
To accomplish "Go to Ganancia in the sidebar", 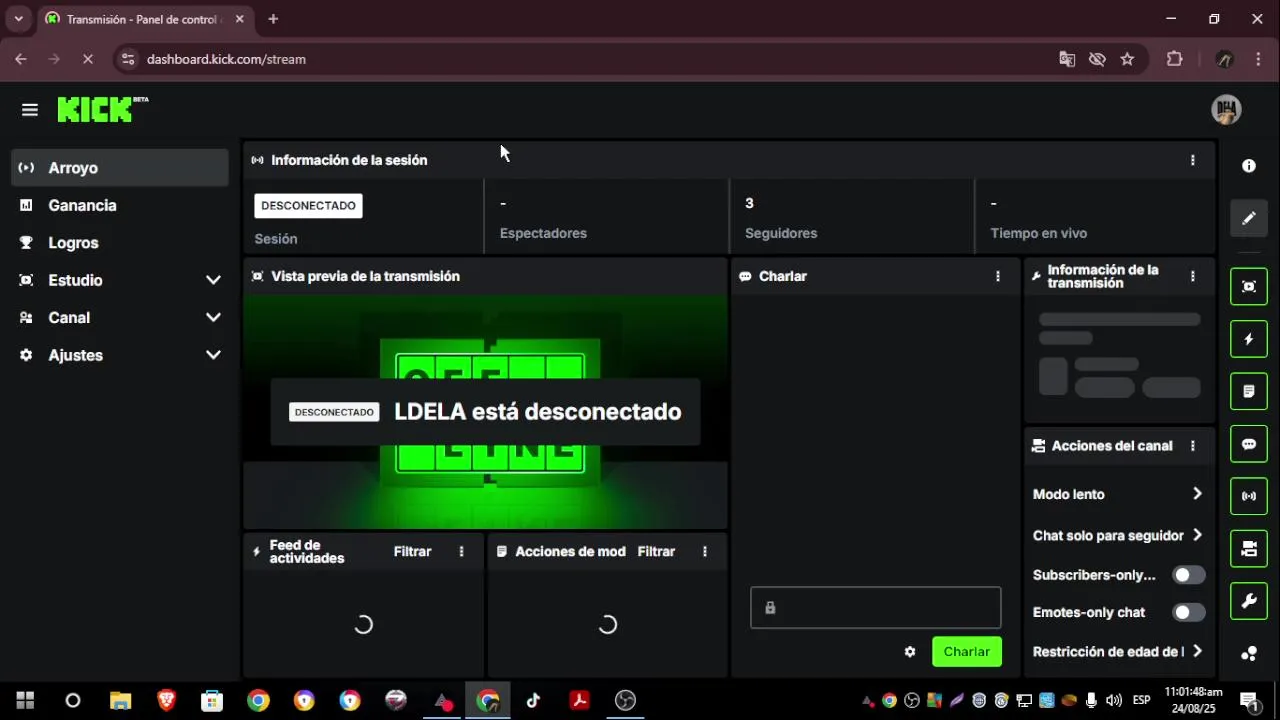I will click(121, 205).
